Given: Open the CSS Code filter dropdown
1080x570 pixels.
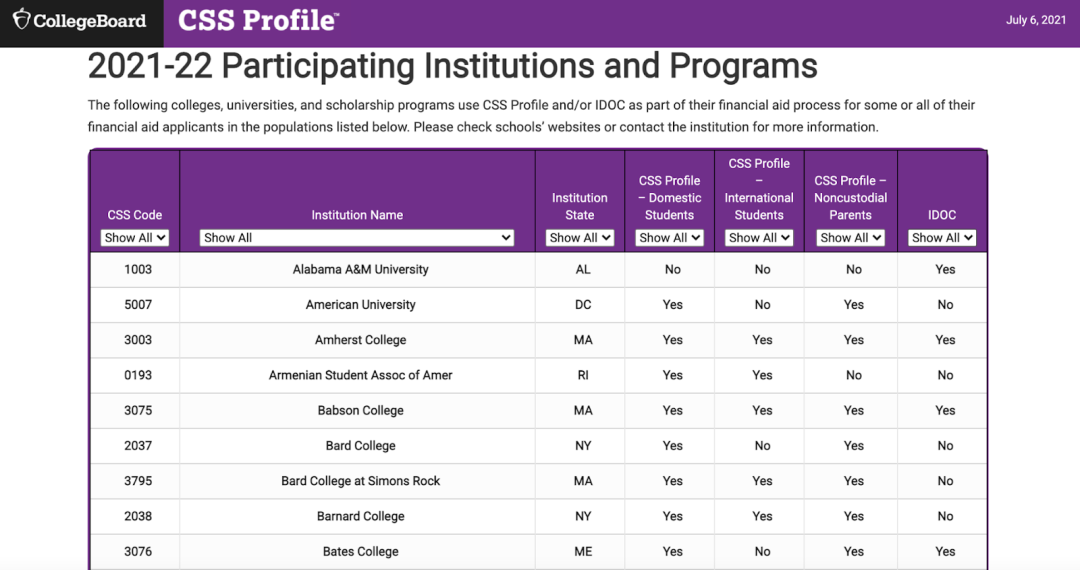Looking at the screenshot, I should pyautogui.click(x=135, y=238).
